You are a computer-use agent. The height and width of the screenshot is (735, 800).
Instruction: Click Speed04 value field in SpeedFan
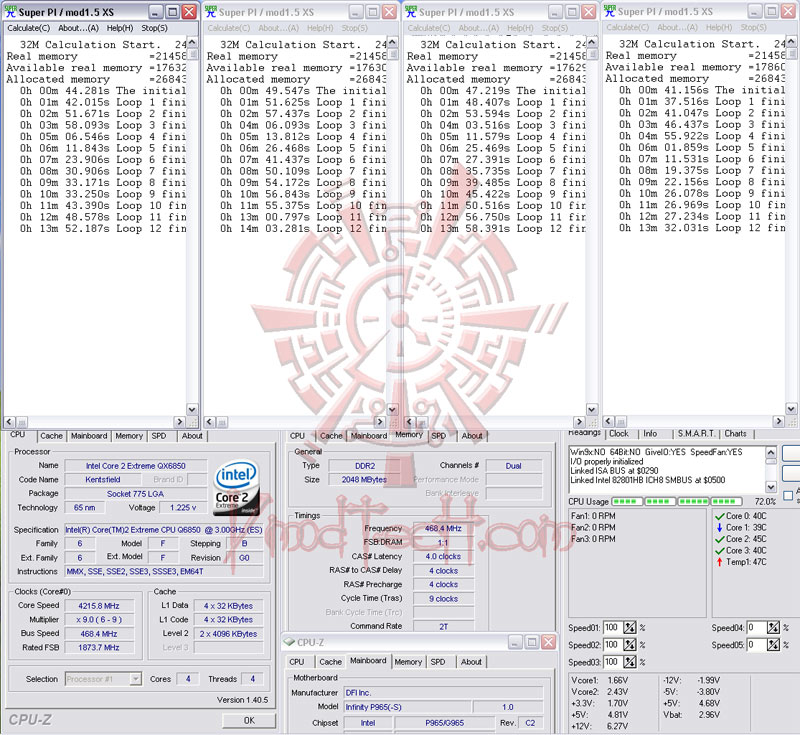[756, 627]
